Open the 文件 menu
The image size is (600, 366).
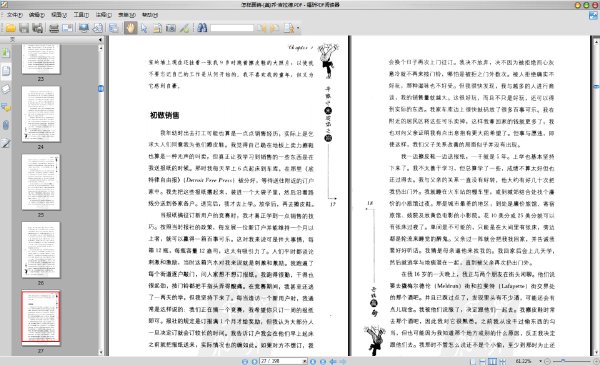[14, 15]
